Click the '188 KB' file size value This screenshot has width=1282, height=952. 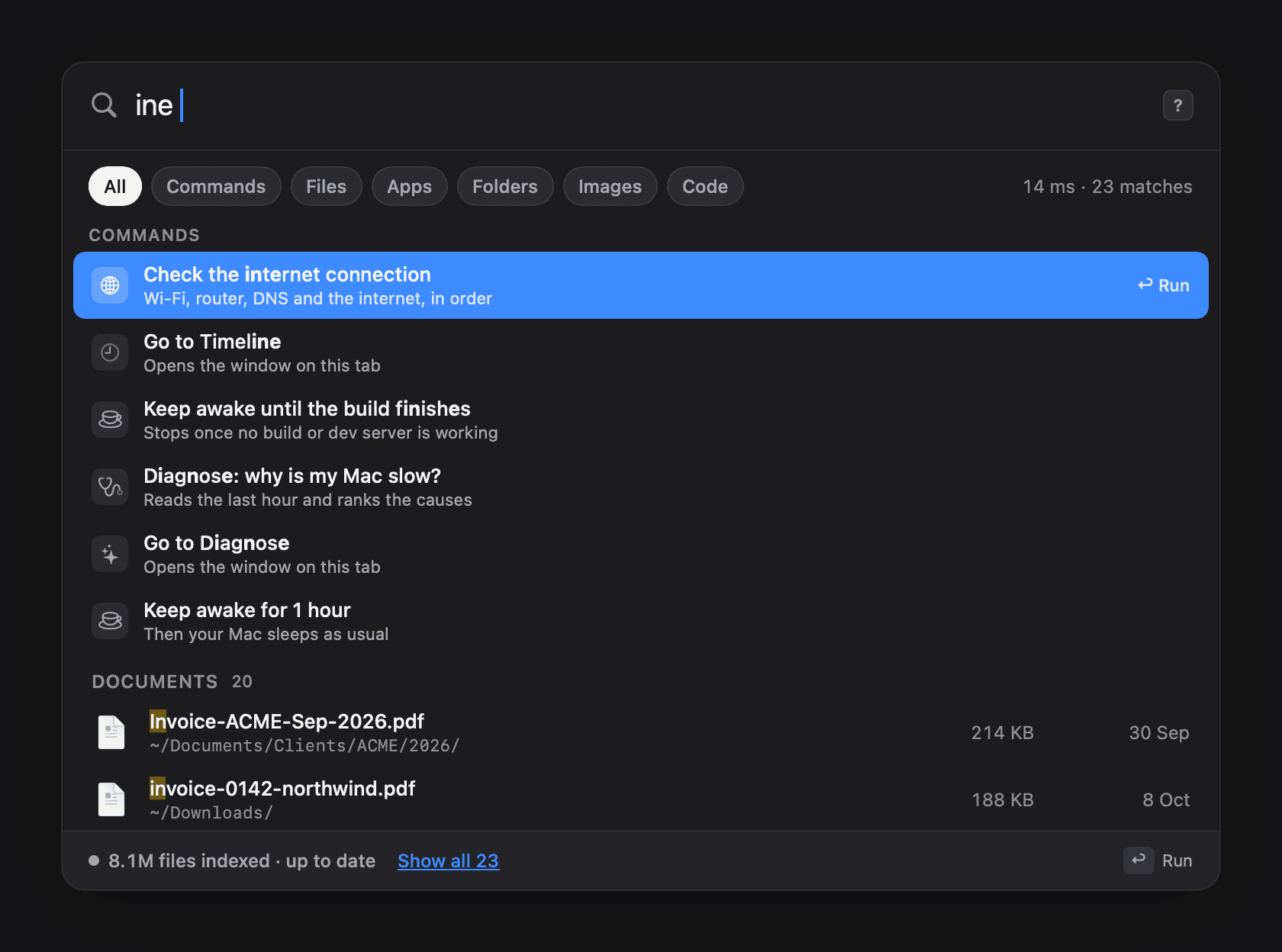click(1002, 799)
